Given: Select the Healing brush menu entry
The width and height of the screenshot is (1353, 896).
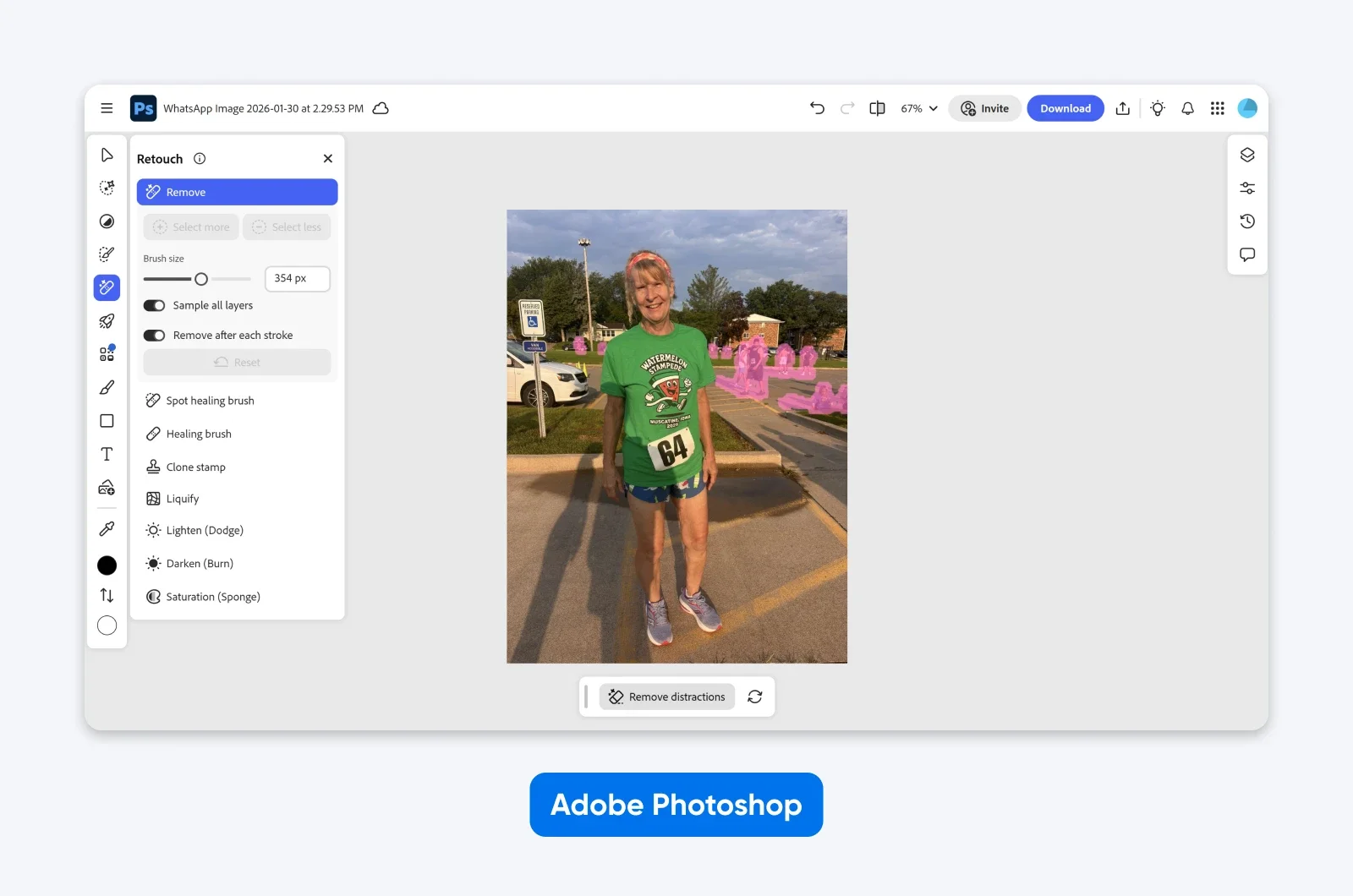Looking at the screenshot, I should click(198, 433).
